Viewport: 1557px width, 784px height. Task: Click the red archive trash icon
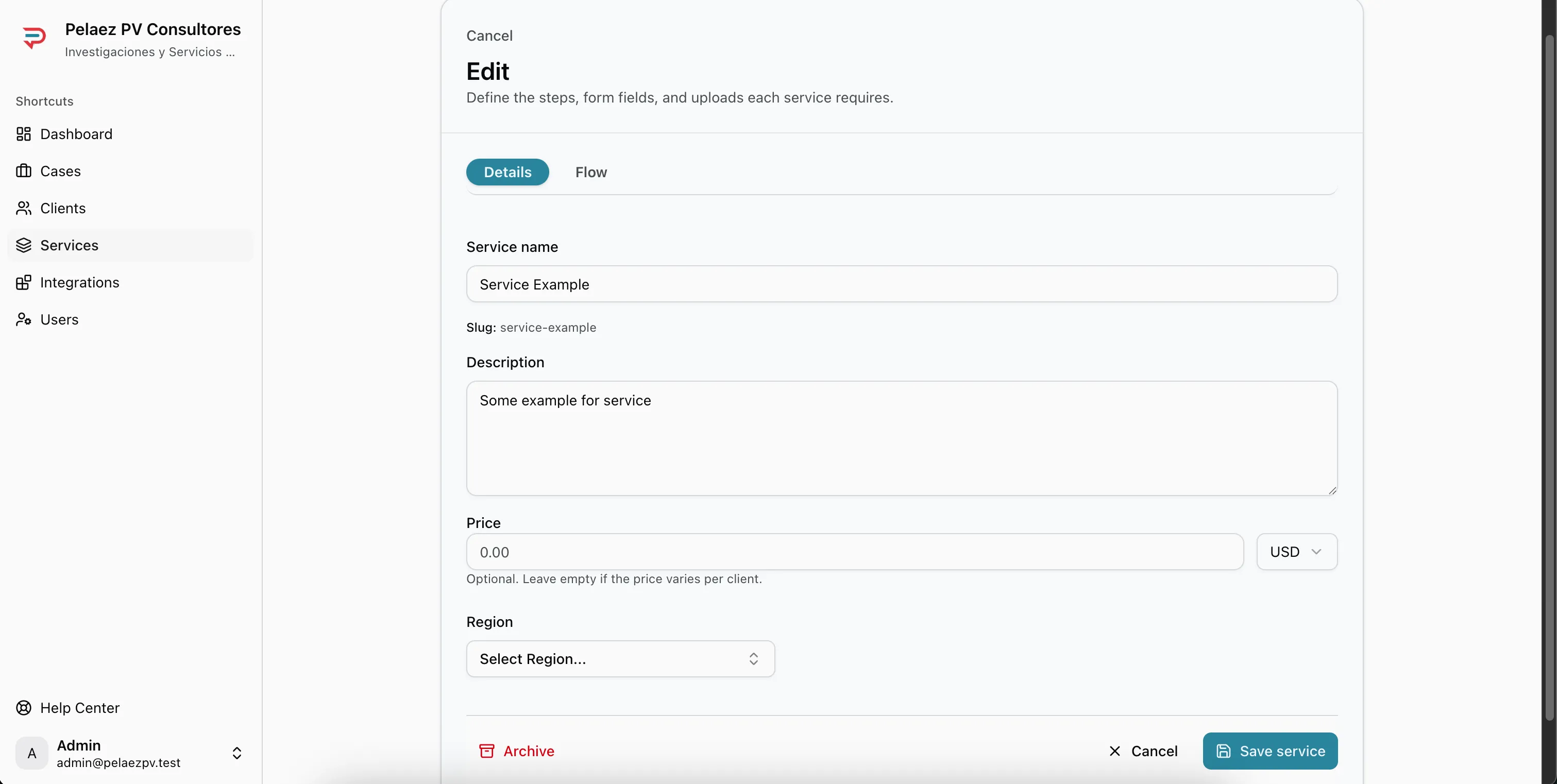(486, 751)
